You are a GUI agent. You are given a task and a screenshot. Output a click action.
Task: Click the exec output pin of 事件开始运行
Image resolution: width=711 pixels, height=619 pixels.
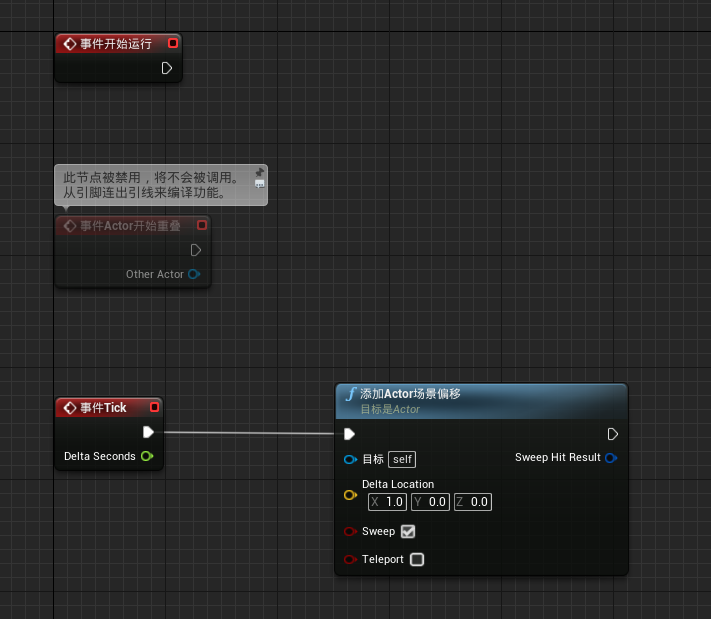(167, 68)
